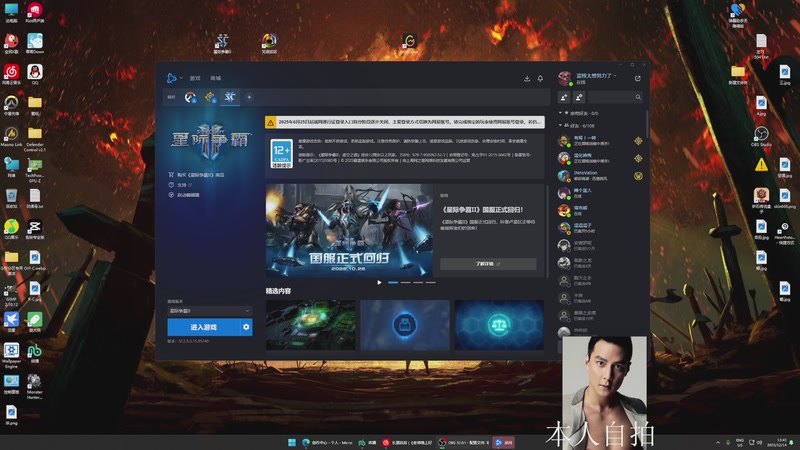Click the blue 进入游戏 play button

pos(204,327)
